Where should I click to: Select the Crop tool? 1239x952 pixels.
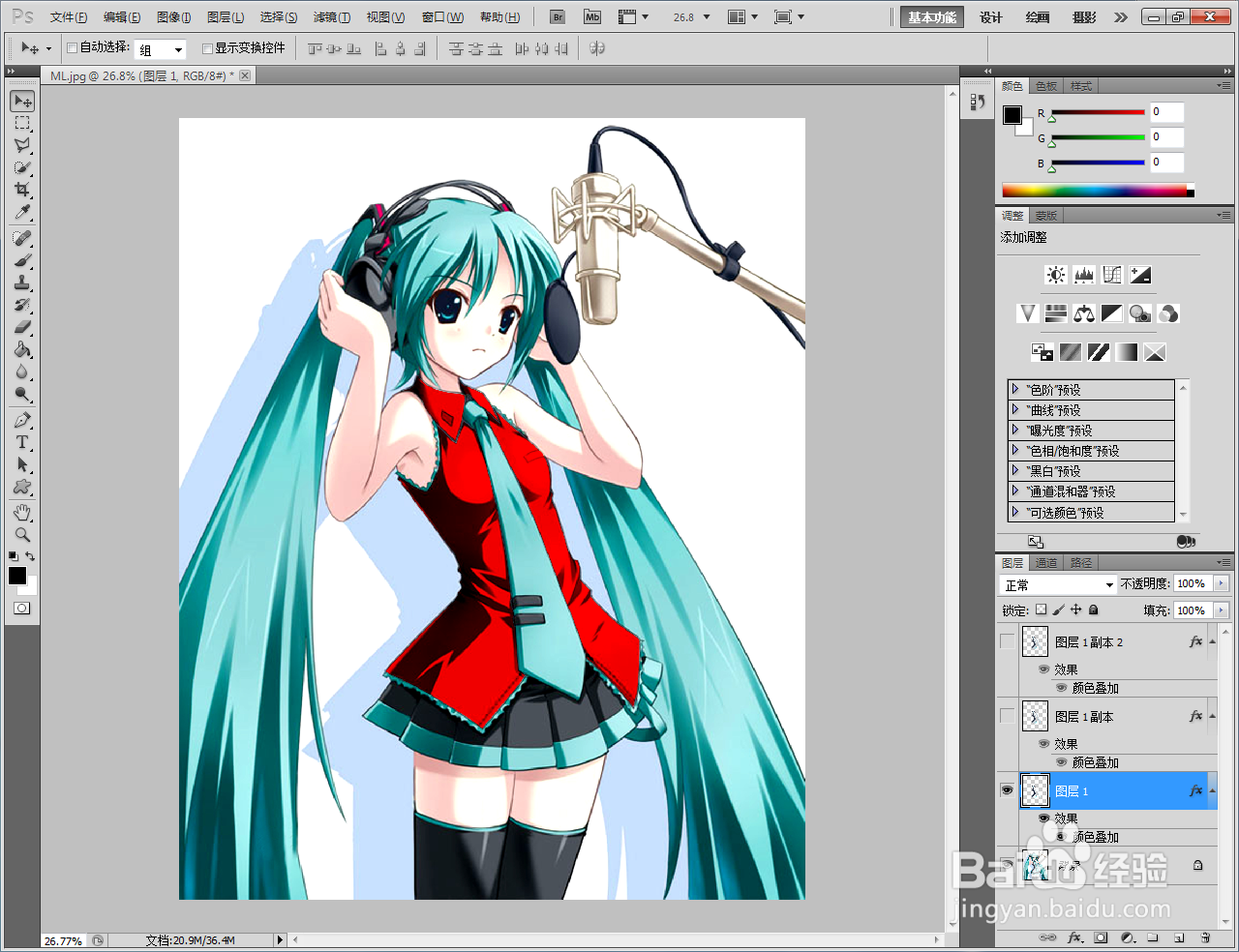22,190
